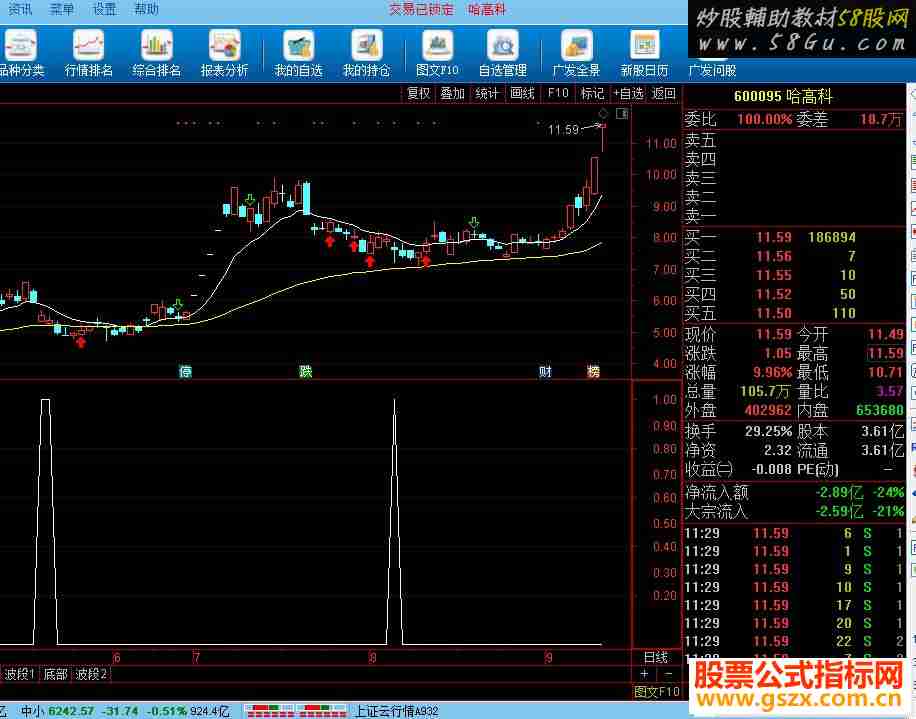Open the 行情排名 quote ranking icon

coord(88,54)
